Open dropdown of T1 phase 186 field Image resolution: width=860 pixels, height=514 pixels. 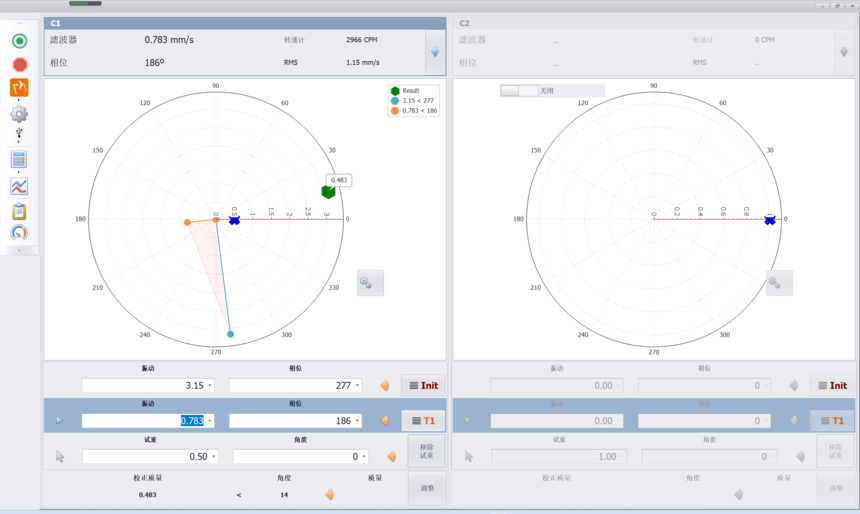pyautogui.click(x=358, y=421)
